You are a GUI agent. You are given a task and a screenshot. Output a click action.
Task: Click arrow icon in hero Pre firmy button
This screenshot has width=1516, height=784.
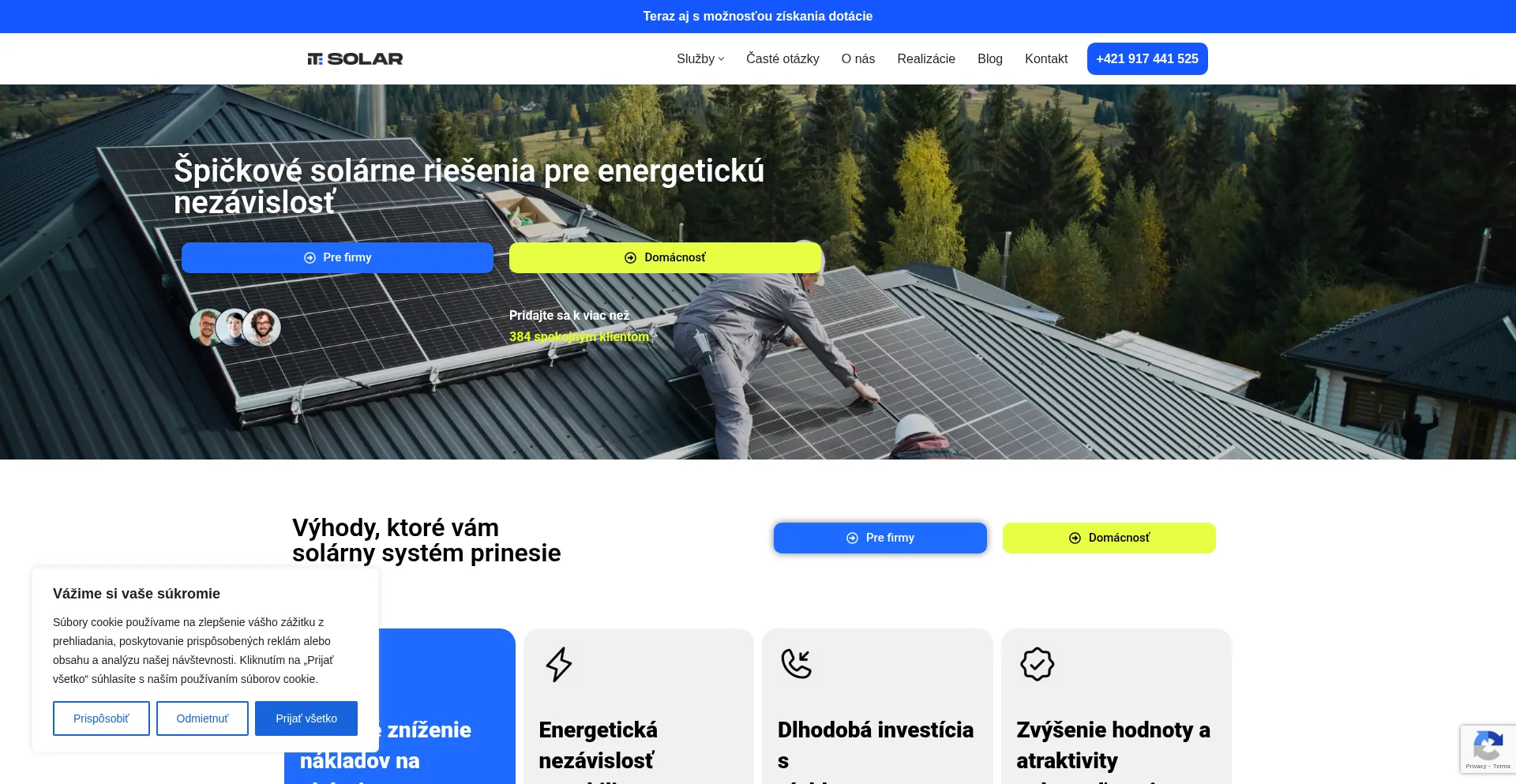tap(310, 257)
